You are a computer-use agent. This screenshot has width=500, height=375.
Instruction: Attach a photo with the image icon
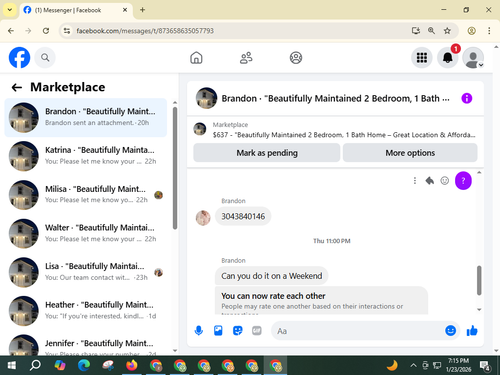click(x=218, y=331)
